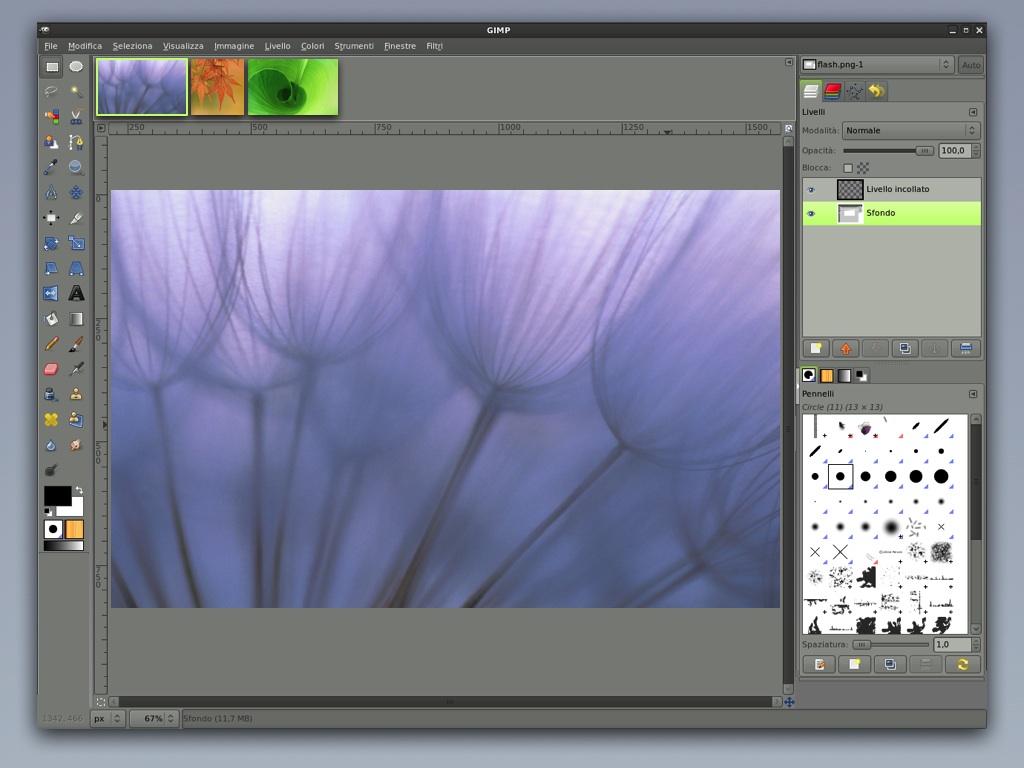
Task: Open the px units dropdown
Action: (107, 718)
